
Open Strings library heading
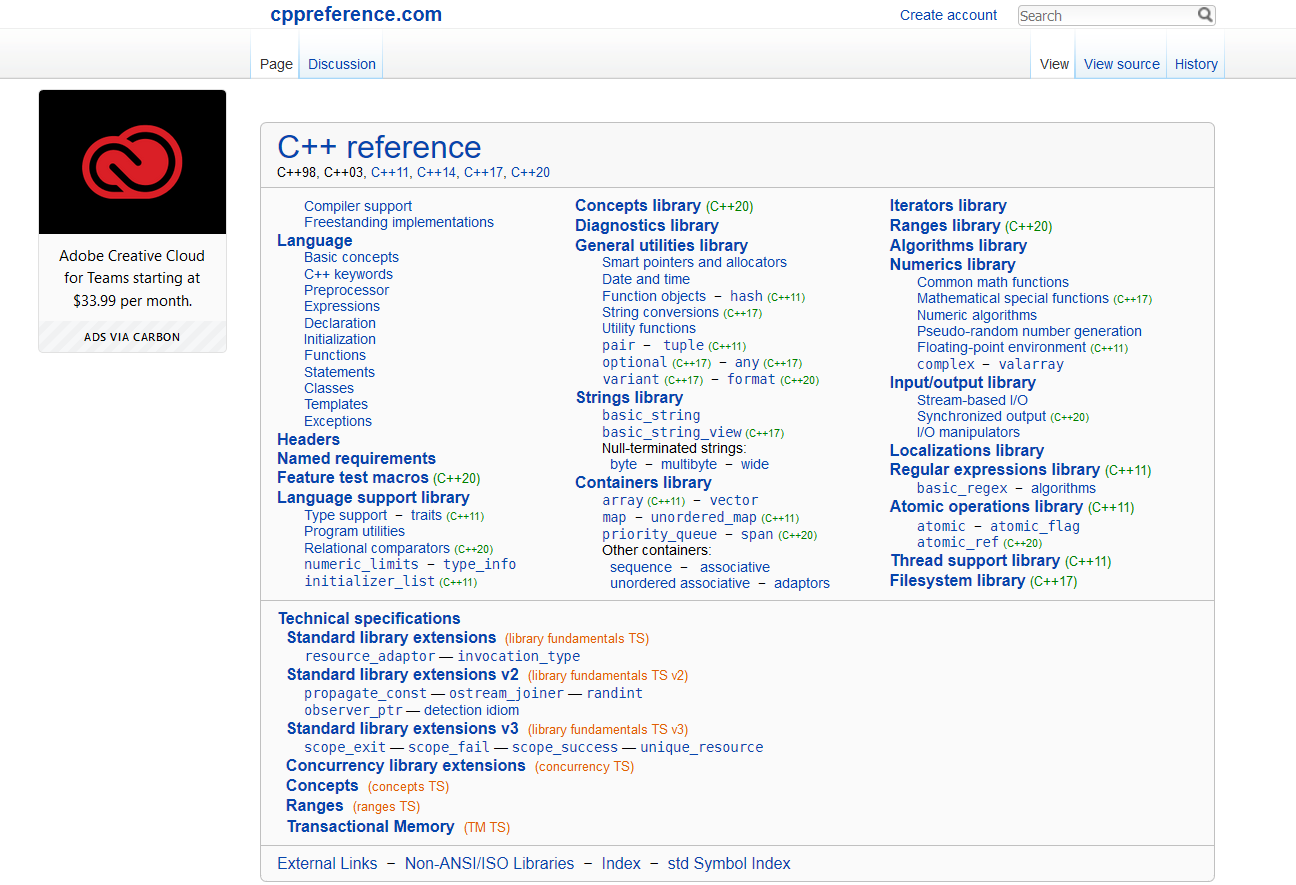click(x=629, y=397)
